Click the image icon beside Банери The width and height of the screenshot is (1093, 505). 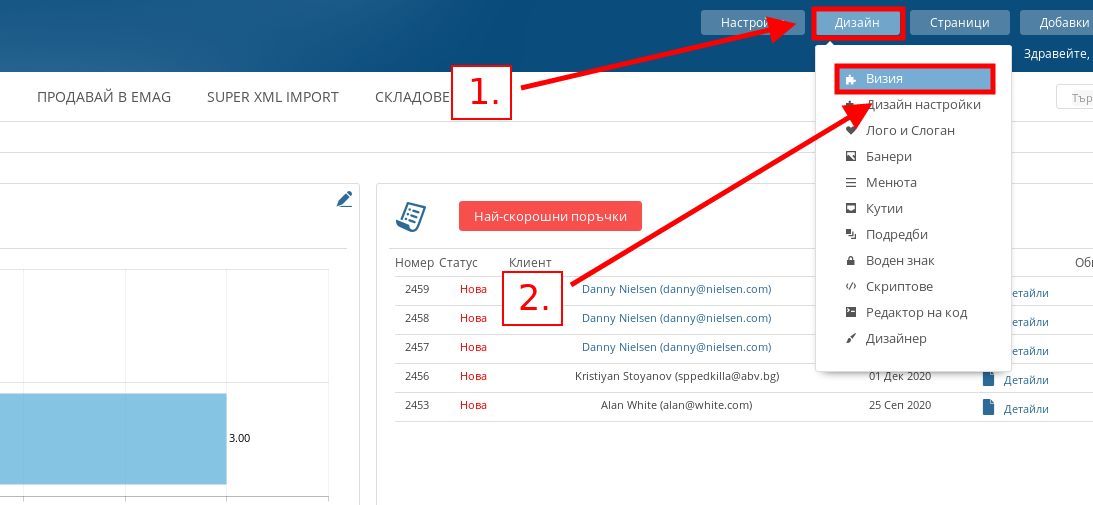pos(851,156)
